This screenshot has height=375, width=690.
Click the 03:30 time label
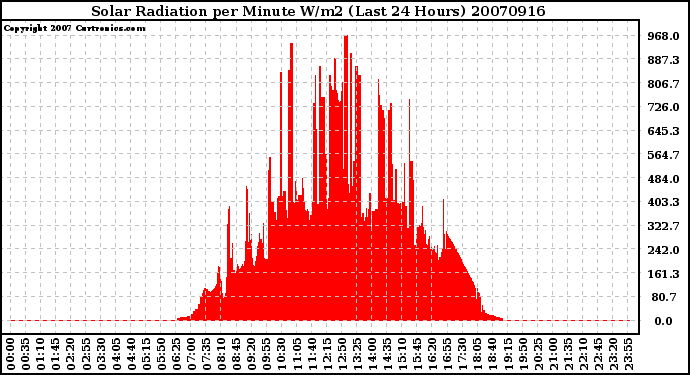pyautogui.click(x=101, y=355)
